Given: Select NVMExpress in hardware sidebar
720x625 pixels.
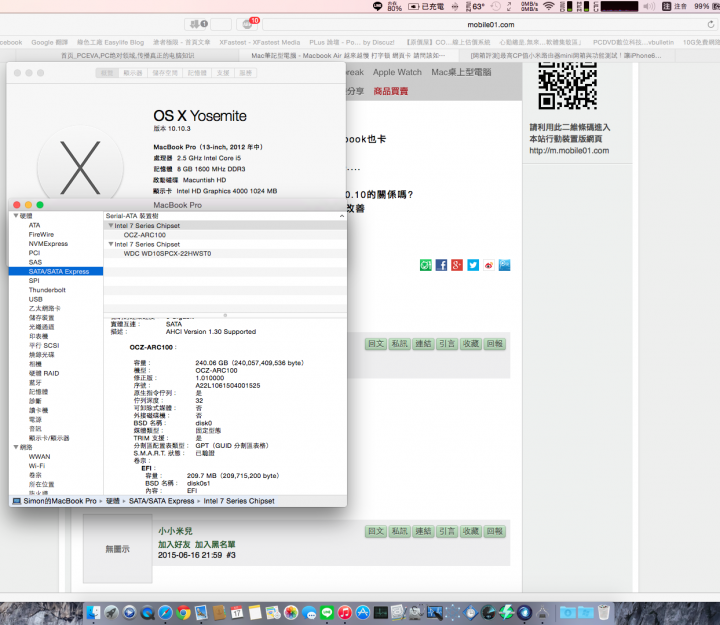Looking at the screenshot, I should click(48, 243).
